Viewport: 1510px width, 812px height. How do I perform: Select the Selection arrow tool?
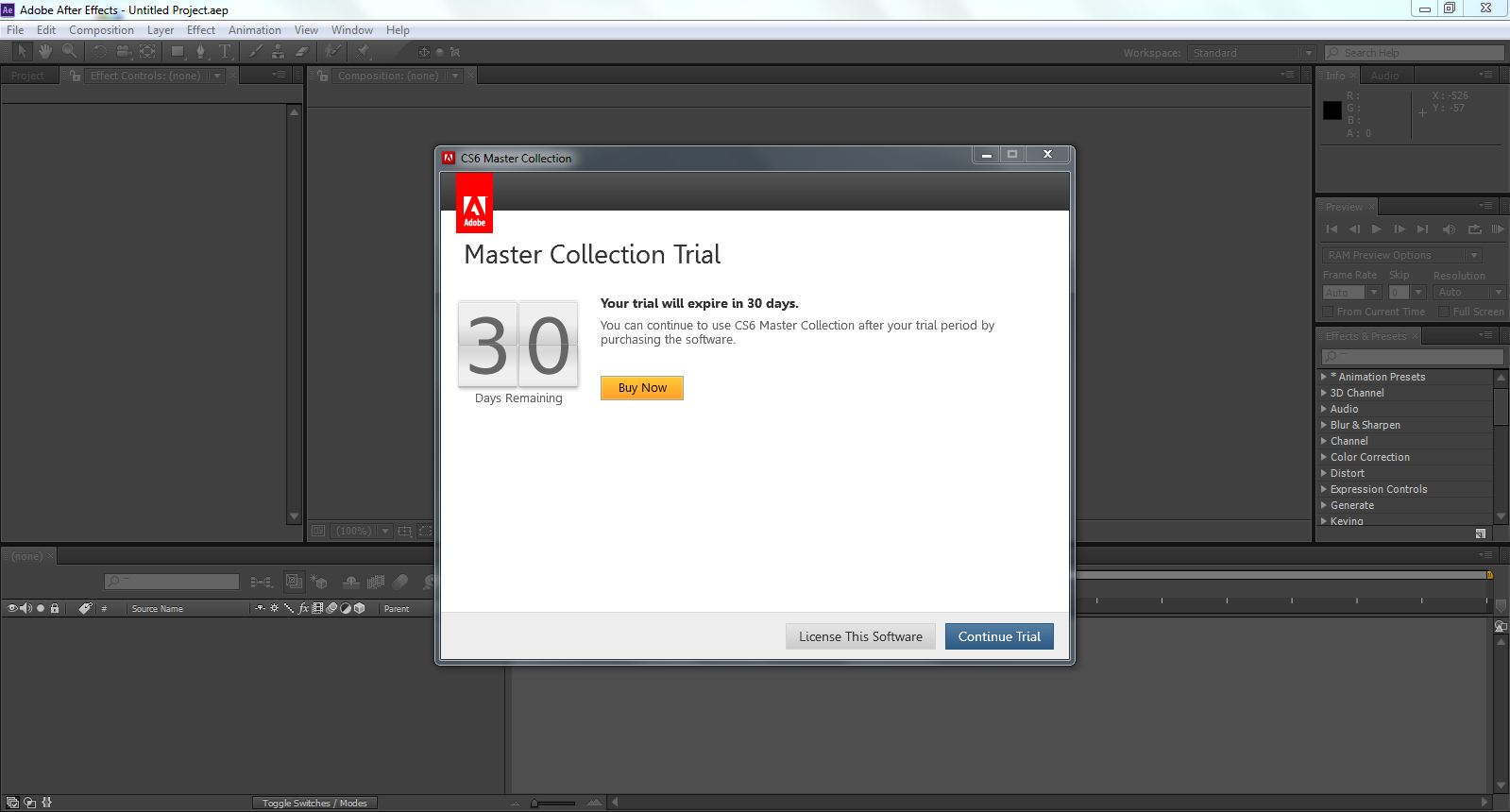pyautogui.click(x=22, y=52)
